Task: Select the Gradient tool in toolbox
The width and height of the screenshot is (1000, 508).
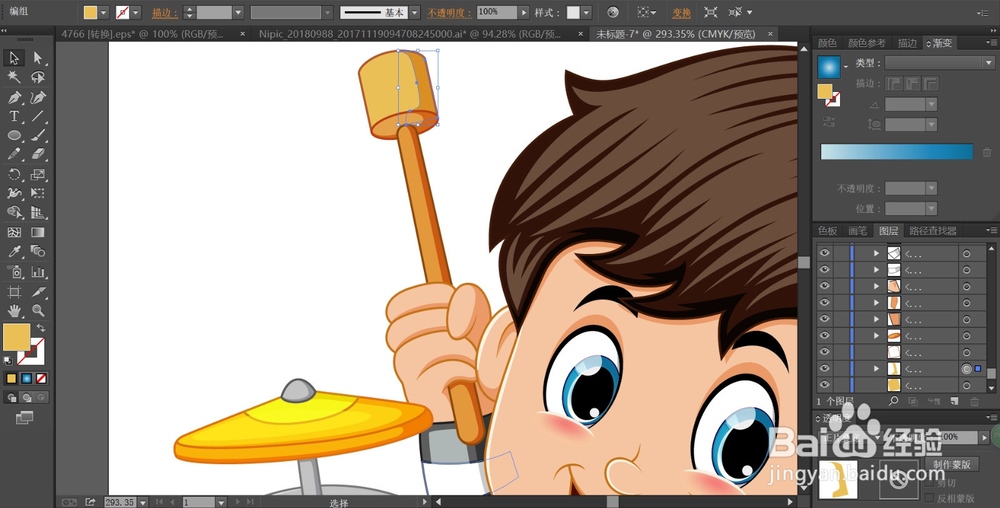Action: (x=38, y=232)
